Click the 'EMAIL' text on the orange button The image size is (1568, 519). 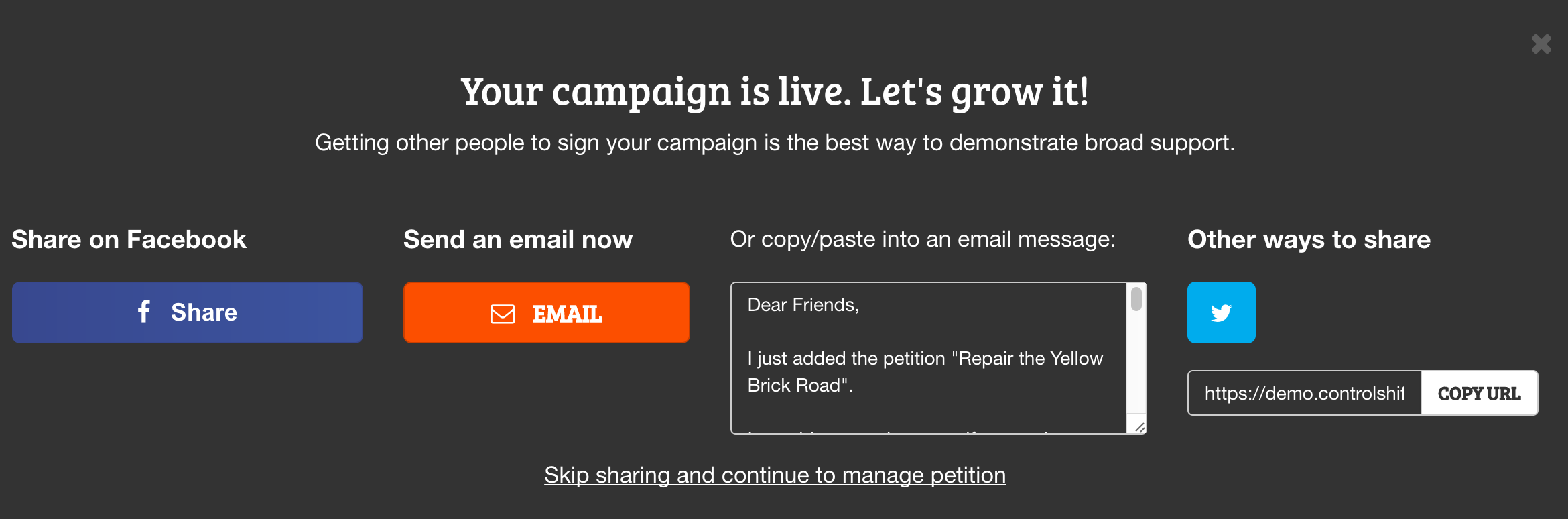point(567,314)
